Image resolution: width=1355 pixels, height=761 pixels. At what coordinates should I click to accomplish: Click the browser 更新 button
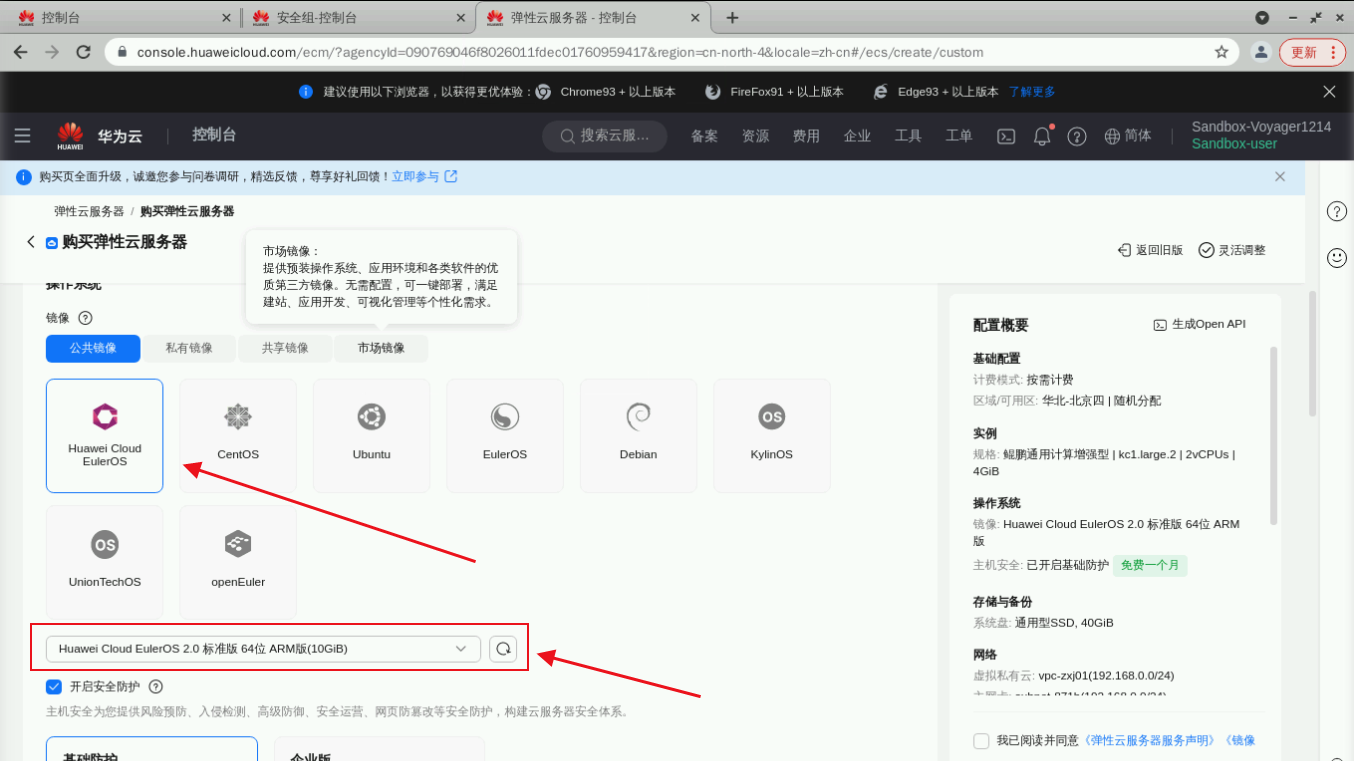[x=1312, y=52]
